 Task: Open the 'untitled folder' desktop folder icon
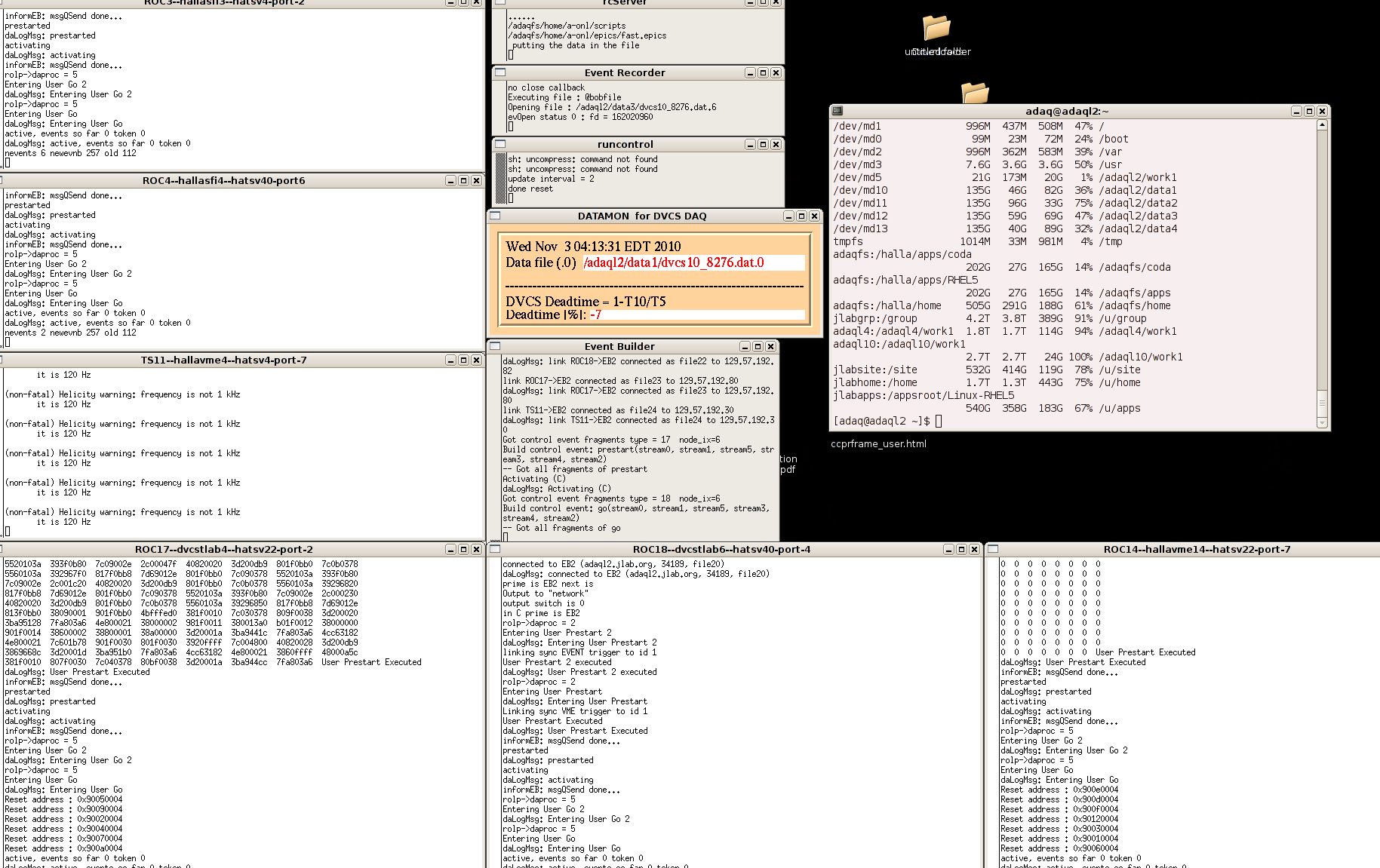(937, 28)
